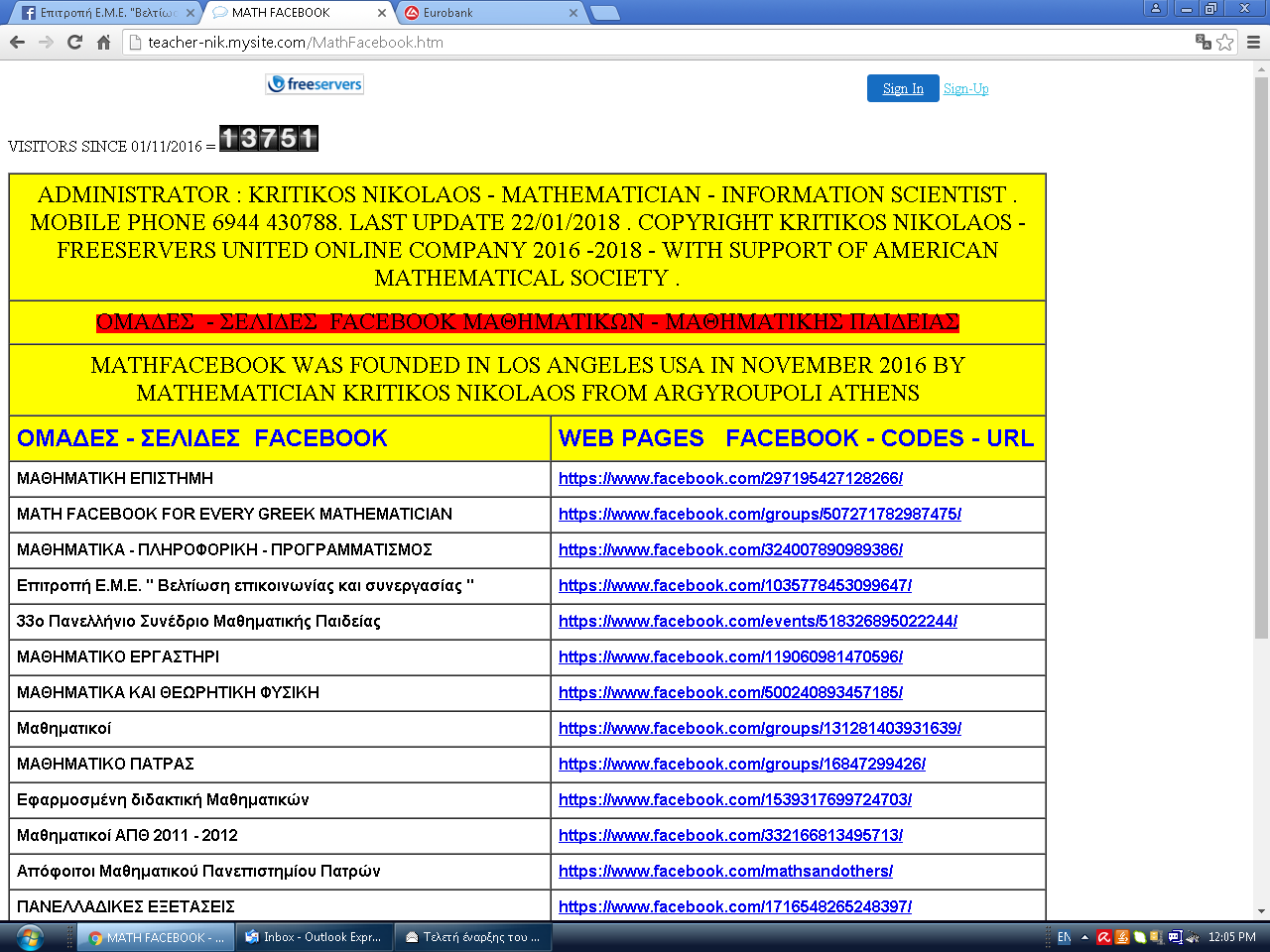Open Facebook link ending 1539317699724703
The width and height of the screenshot is (1270, 952).
[735, 799]
